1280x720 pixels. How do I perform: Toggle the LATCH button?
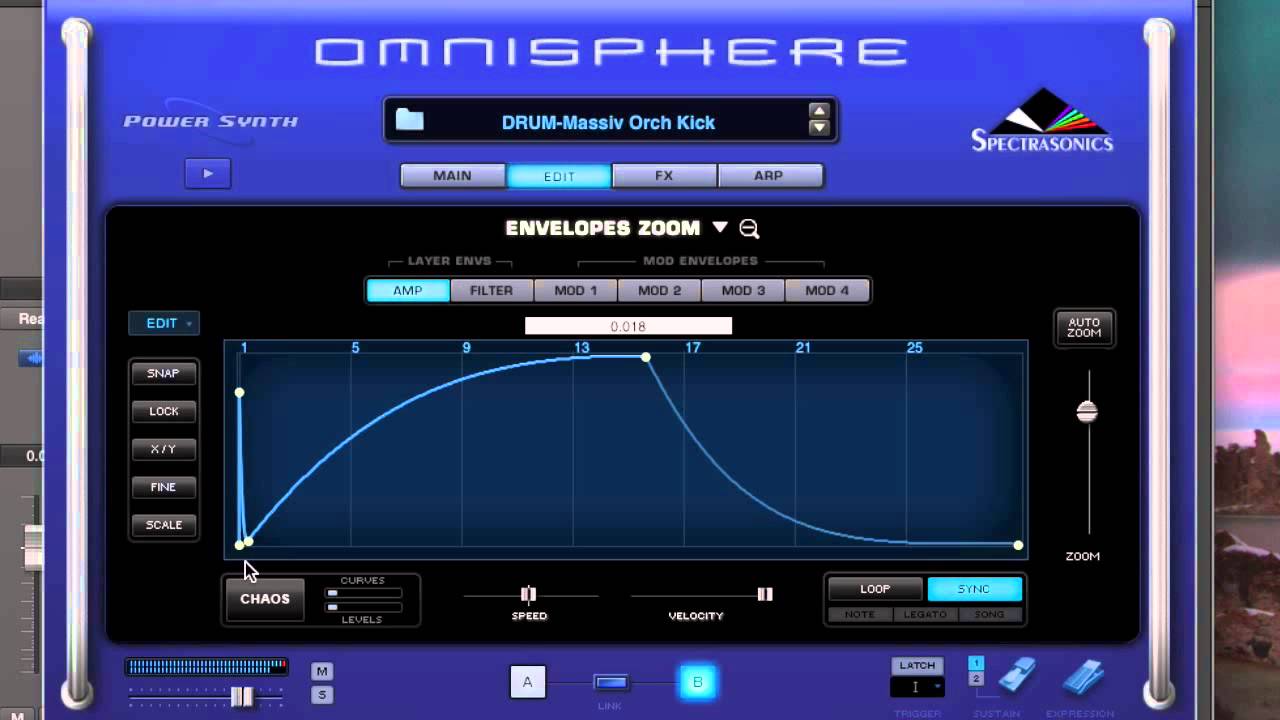(917, 665)
